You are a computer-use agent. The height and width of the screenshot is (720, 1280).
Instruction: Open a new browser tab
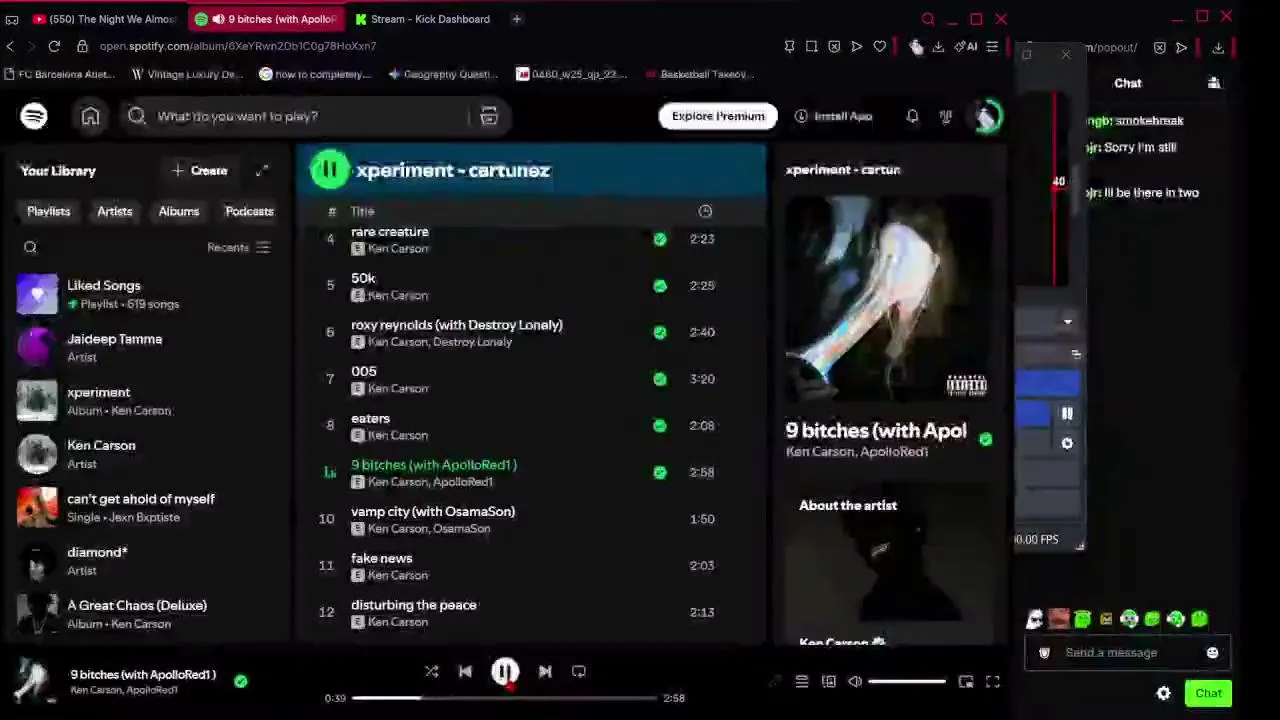pyautogui.click(x=517, y=19)
